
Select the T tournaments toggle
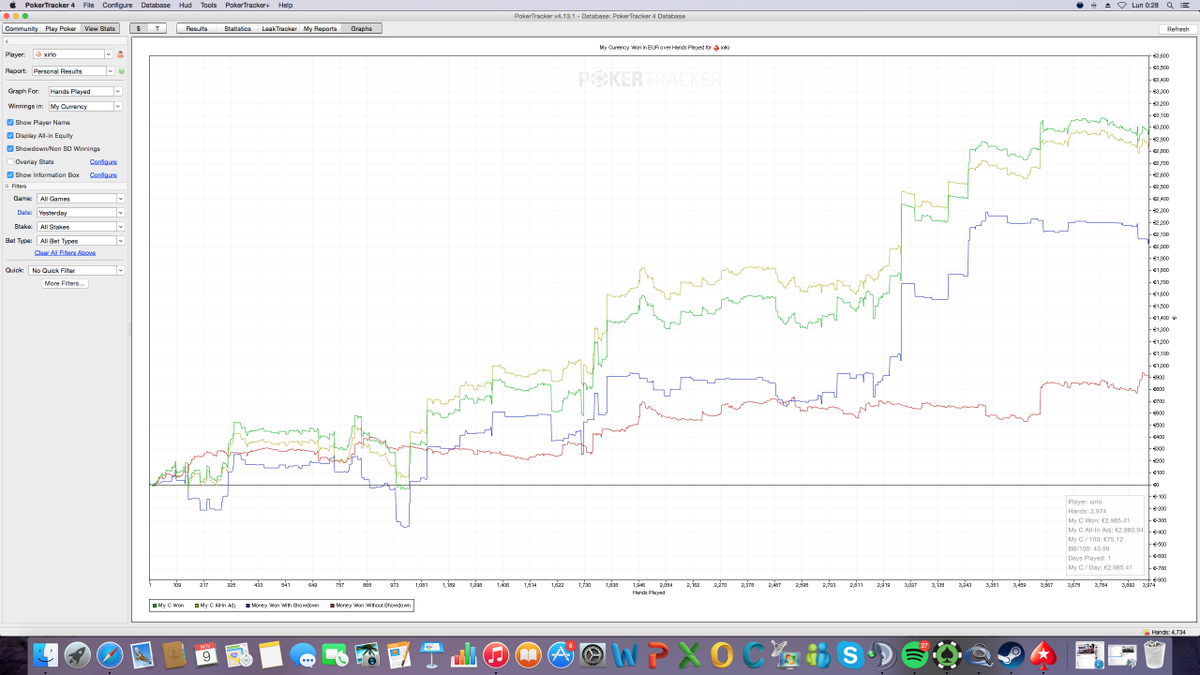coord(156,29)
